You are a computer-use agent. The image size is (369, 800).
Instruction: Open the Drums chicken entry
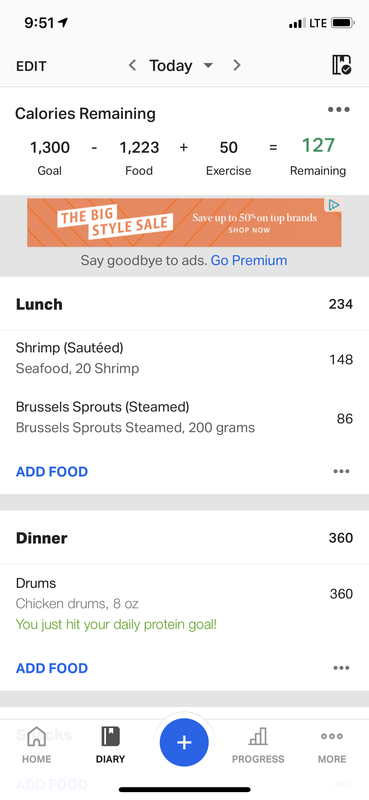(184, 604)
